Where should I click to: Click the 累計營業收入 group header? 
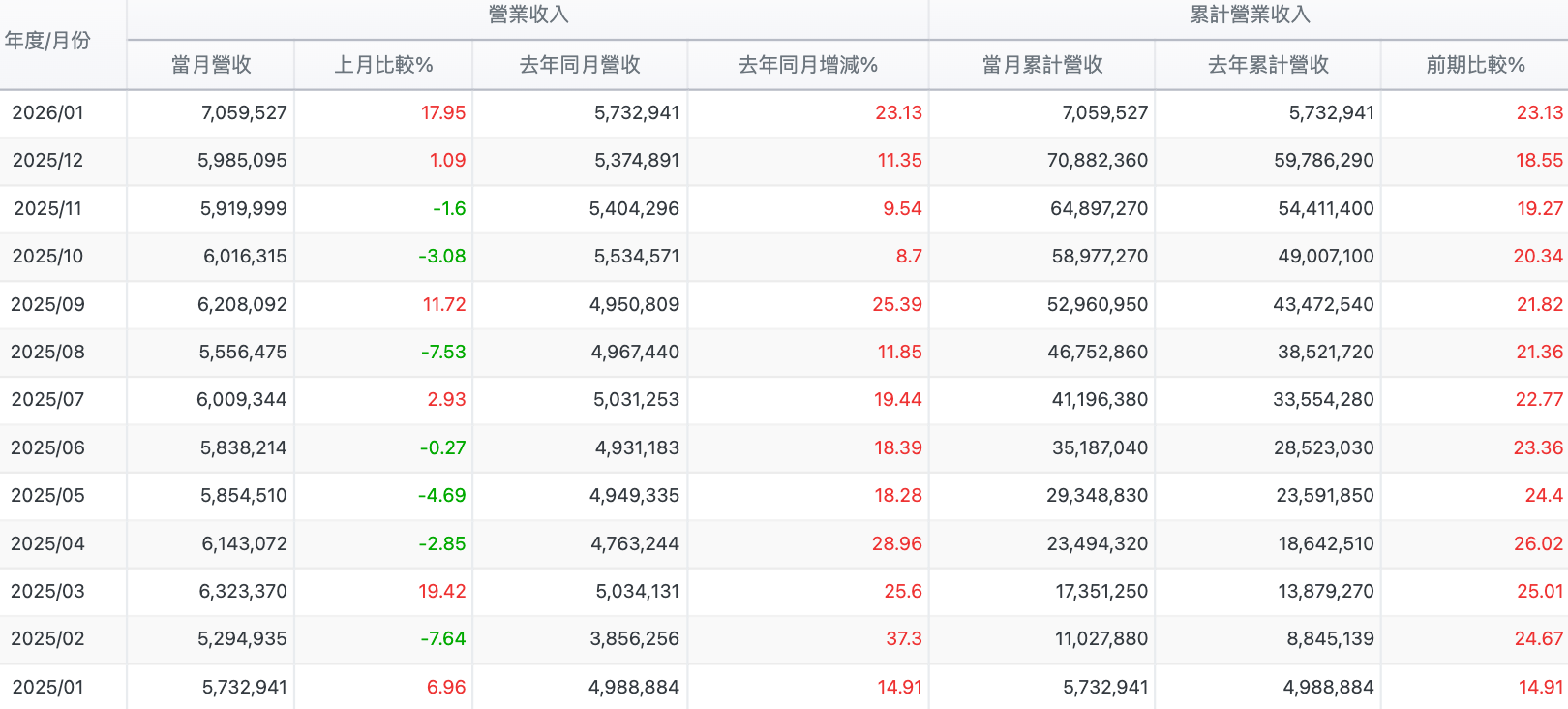(x=1250, y=15)
